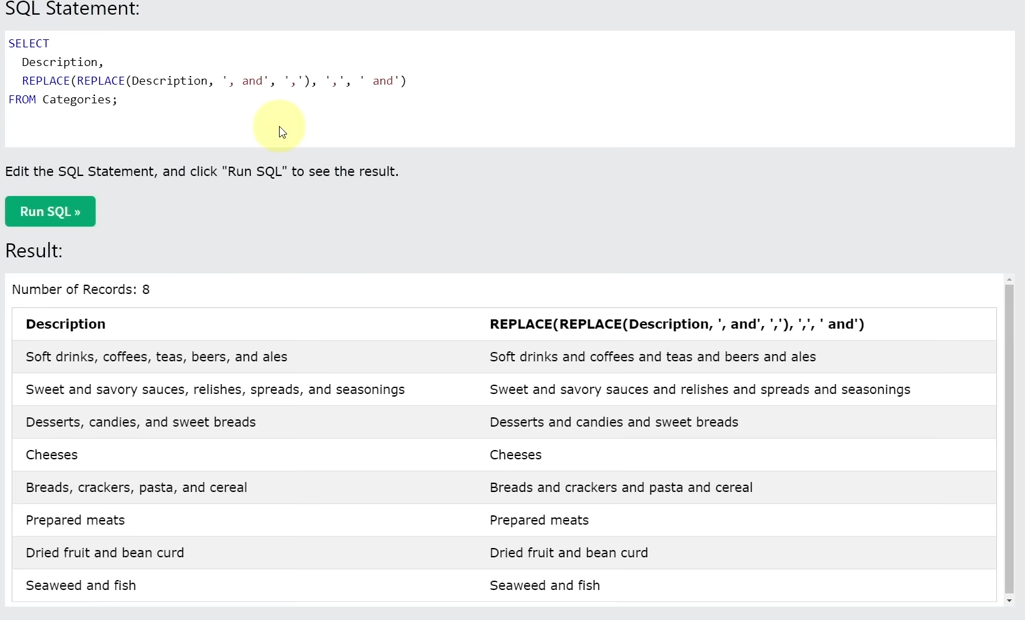This screenshot has width=1025, height=620.
Task: Select the 'Cheeses' cell in the REPLACE column
Action: pyautogui.click(x=515, y=455)
